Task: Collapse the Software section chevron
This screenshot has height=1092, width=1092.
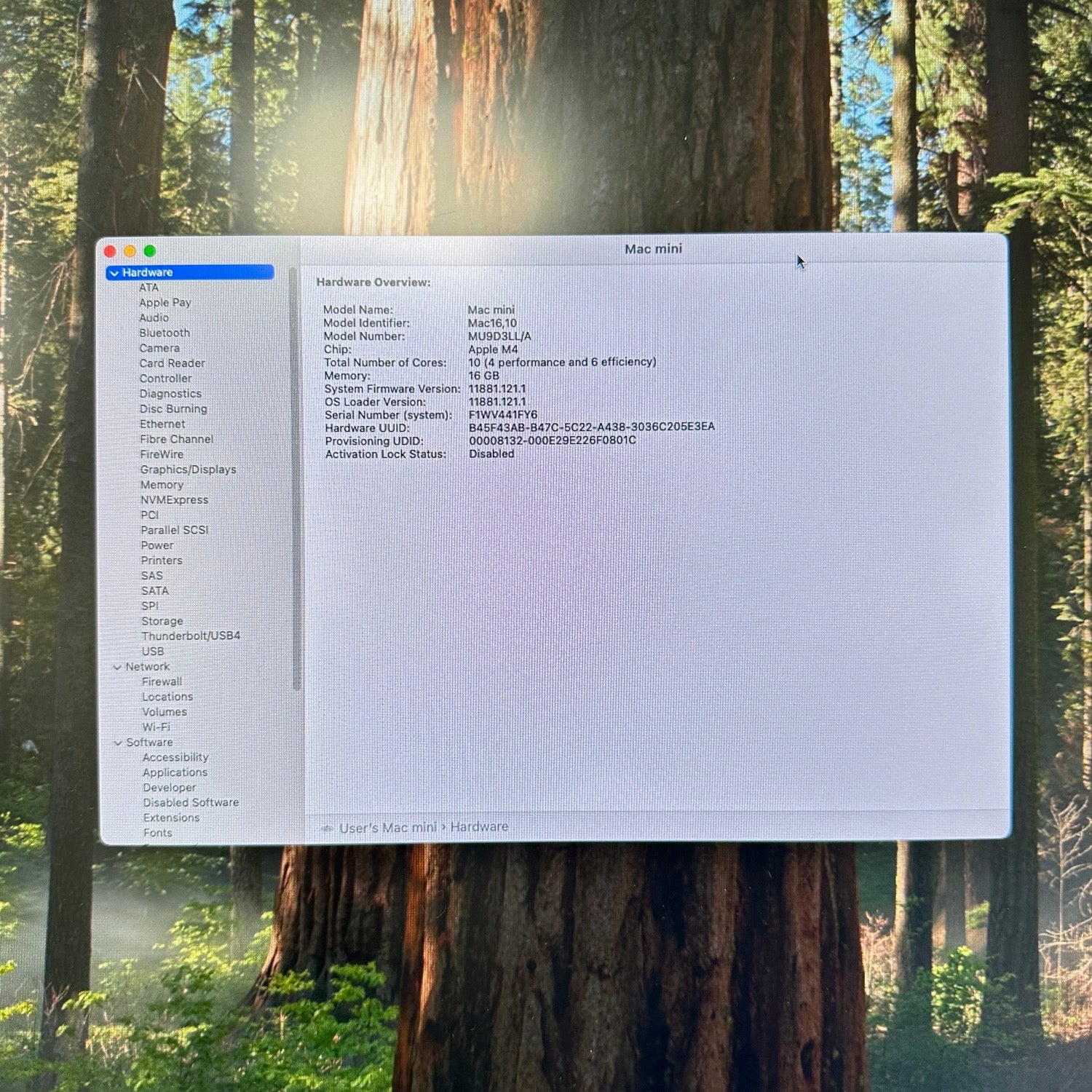Action: coord(118,743)
